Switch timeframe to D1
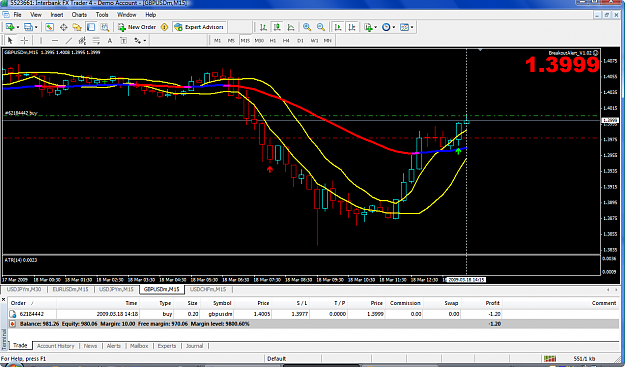Screen dimensions: 625x367 (300, 41)
